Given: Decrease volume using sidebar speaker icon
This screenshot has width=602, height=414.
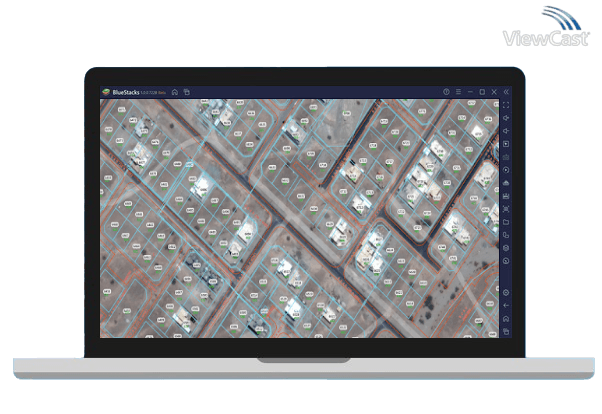Looking at the screenshot, I should [x=506, y=131].
